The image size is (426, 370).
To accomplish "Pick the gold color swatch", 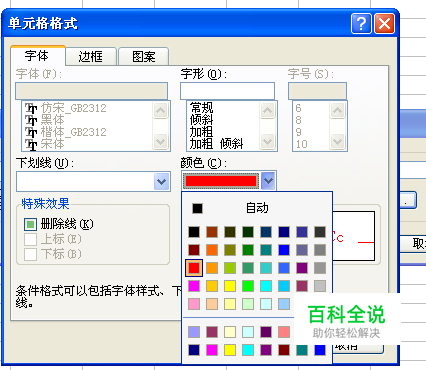I will pos(212,286).
